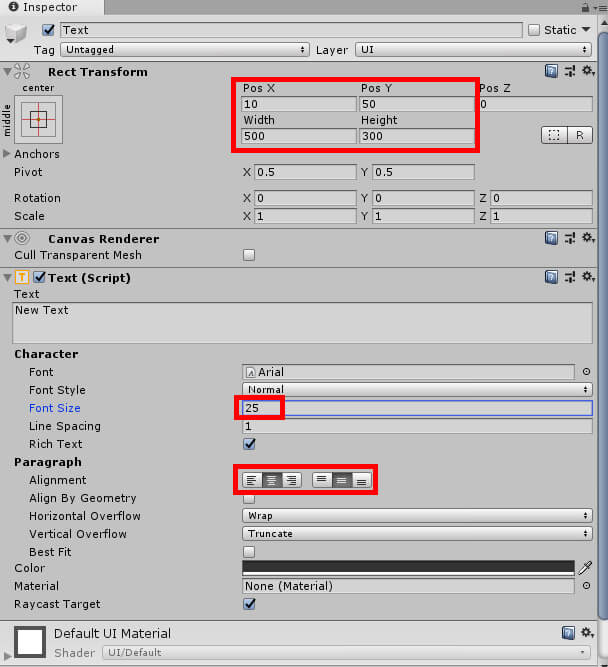Select left horizontal text alignment
This screenshot has width=608, height=667.
[x=252, y=480]
